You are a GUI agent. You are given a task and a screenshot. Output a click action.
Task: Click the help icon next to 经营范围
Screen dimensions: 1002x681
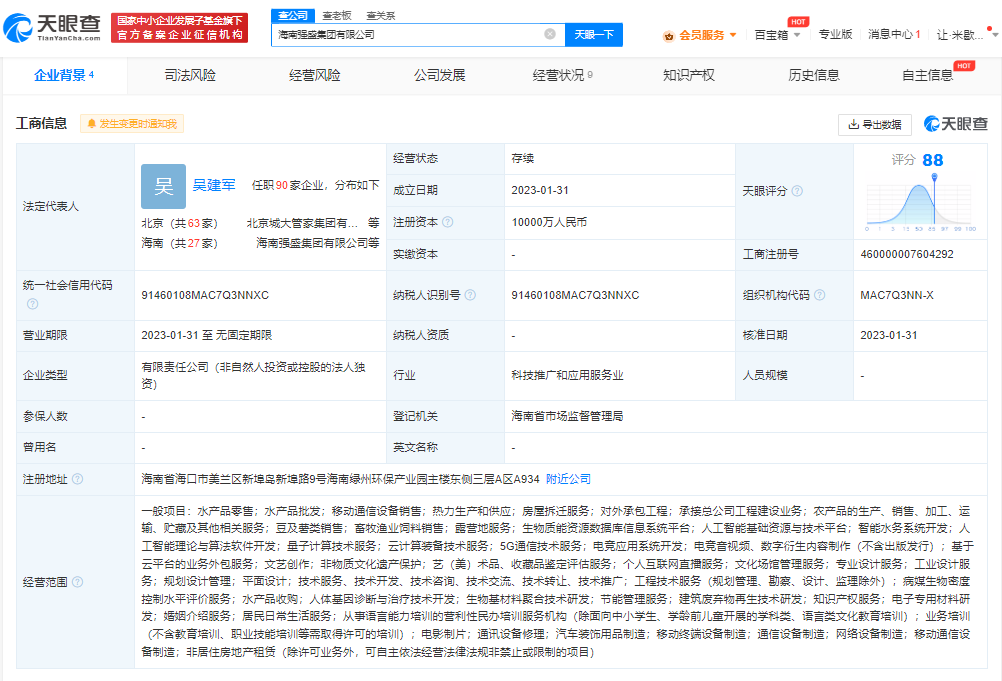tap(77, 581)
